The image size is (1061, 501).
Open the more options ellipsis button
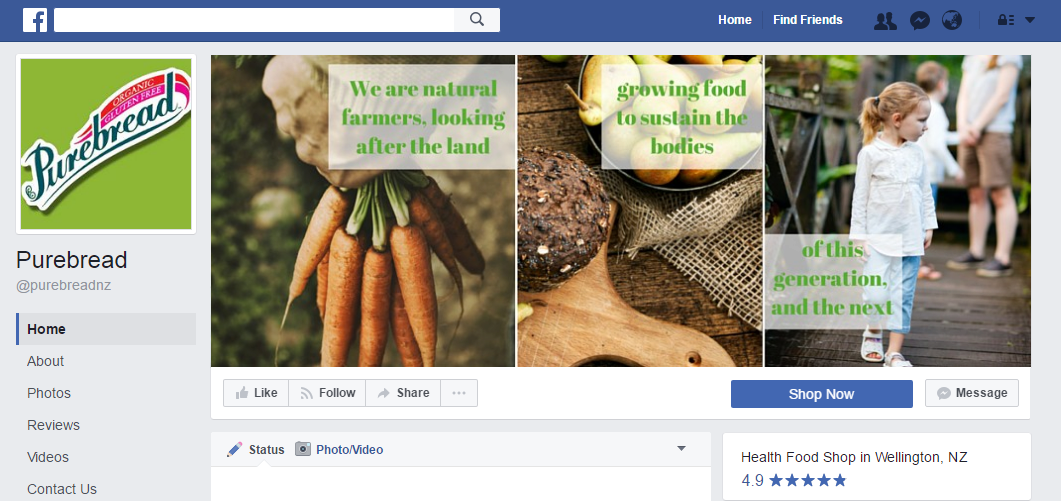tap(459, 393)
